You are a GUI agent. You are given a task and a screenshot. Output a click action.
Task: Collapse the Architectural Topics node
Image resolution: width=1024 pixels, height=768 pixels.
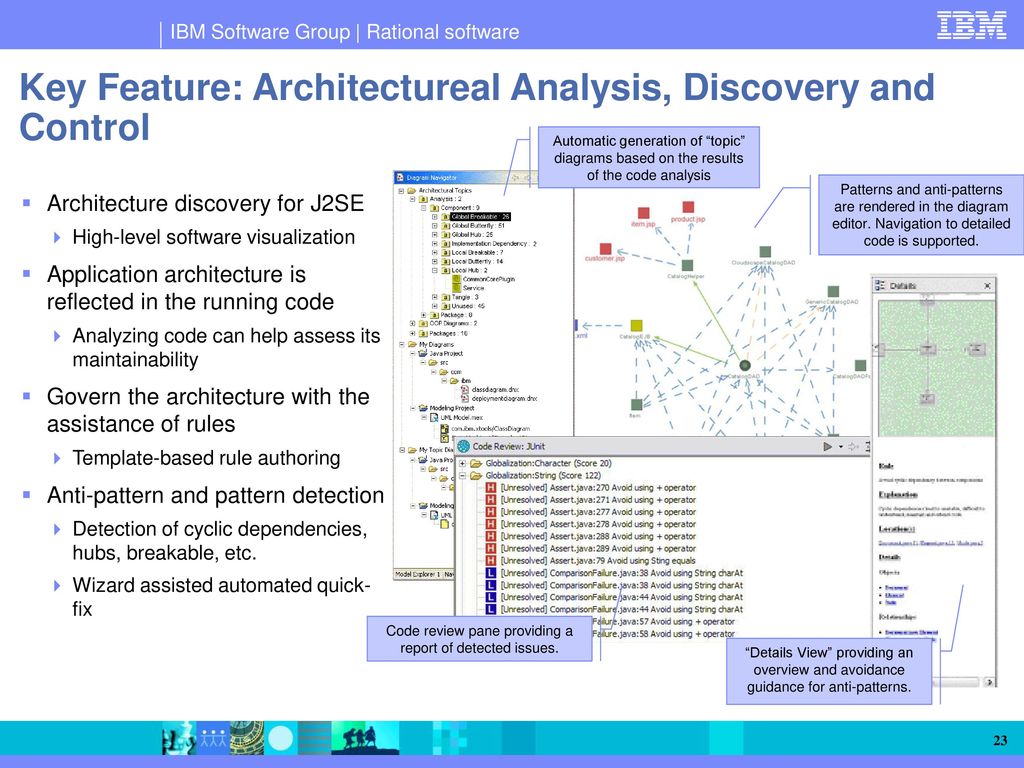coord(402,191)
